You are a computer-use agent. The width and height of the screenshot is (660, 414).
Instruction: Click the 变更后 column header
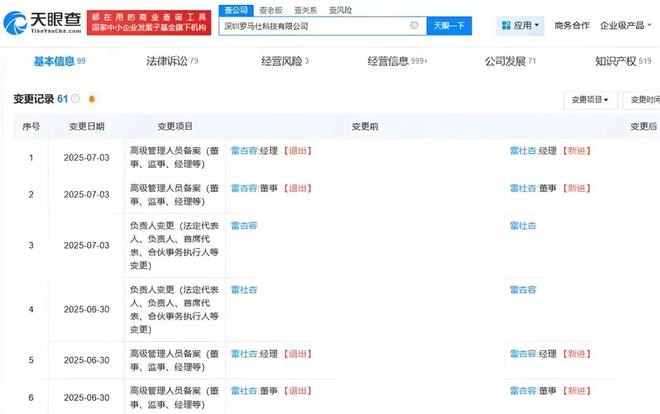pyautogui.click(x=644, y=127)
